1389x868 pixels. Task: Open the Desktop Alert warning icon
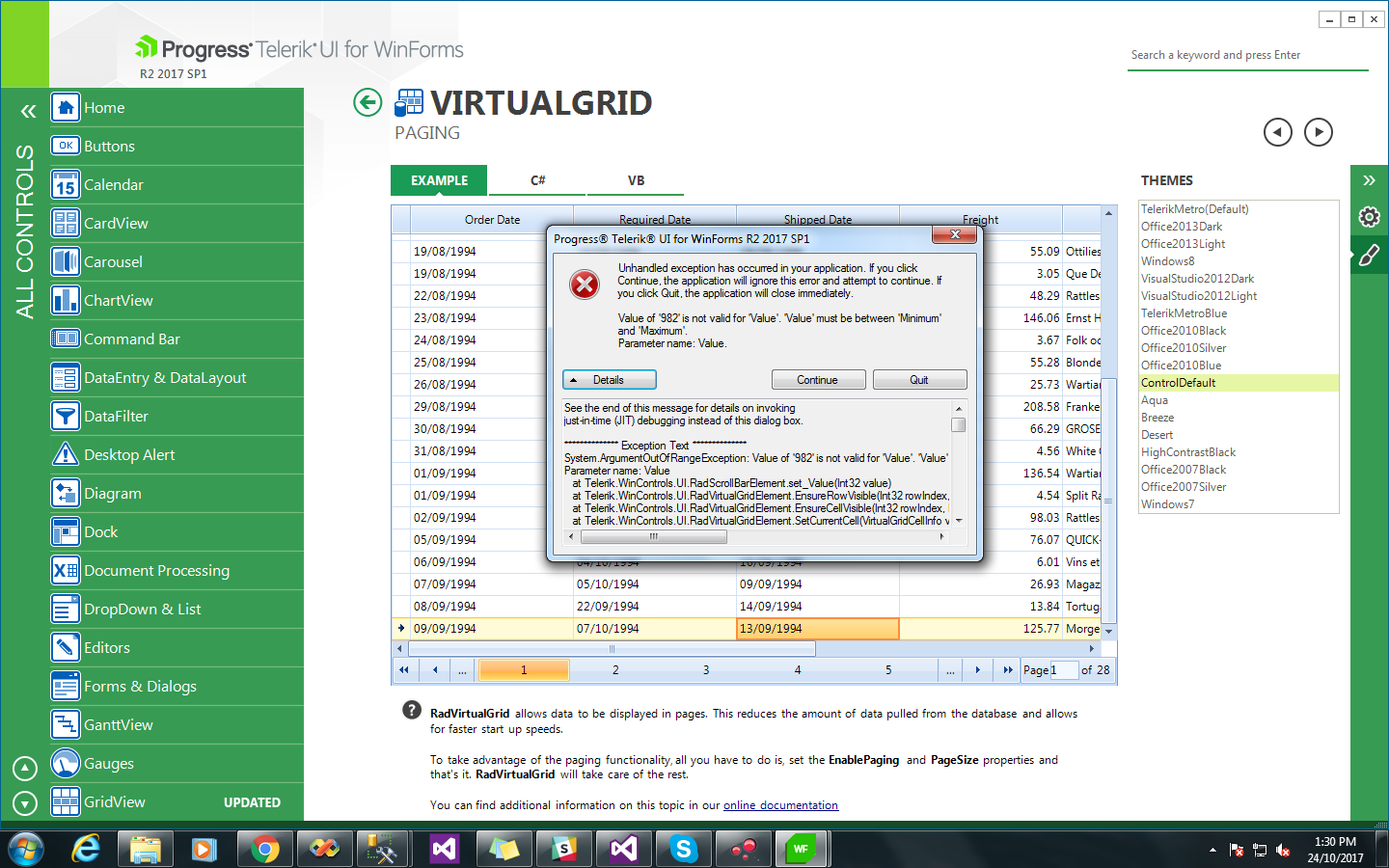pos(66,454)
